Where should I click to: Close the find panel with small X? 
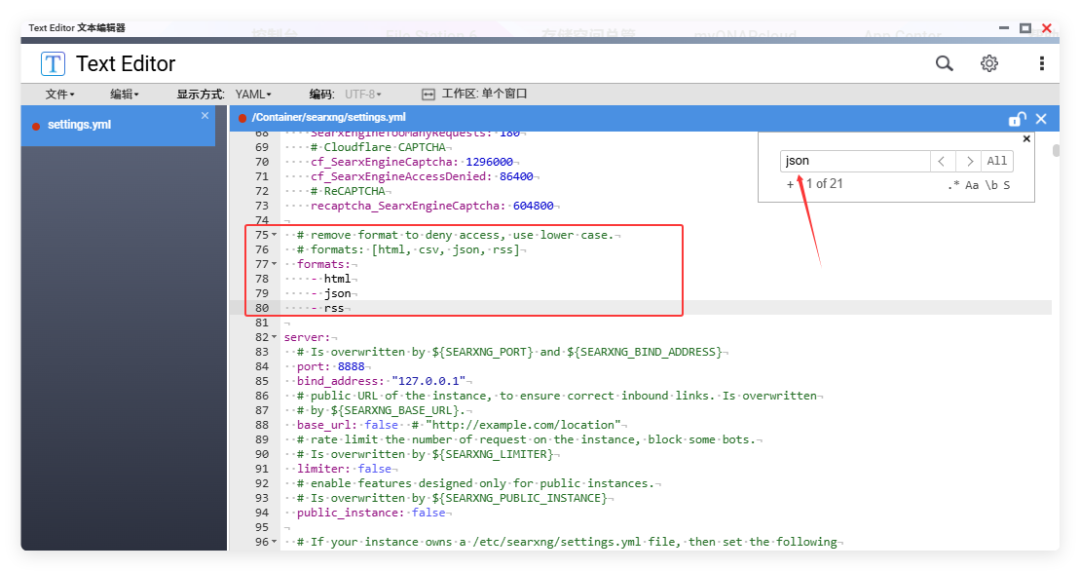tap(1026, 140)
